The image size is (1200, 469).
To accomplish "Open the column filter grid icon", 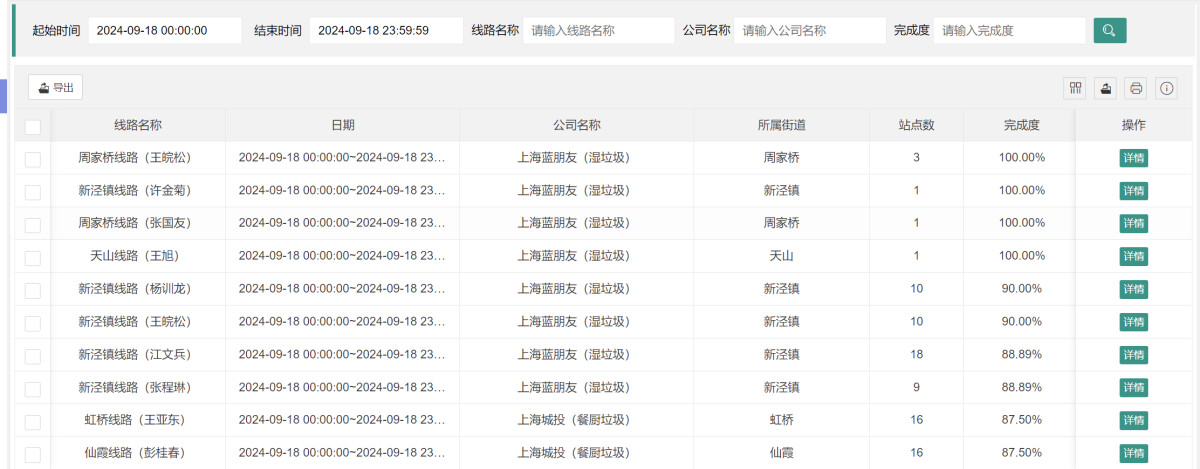I will coord(1076,88).
